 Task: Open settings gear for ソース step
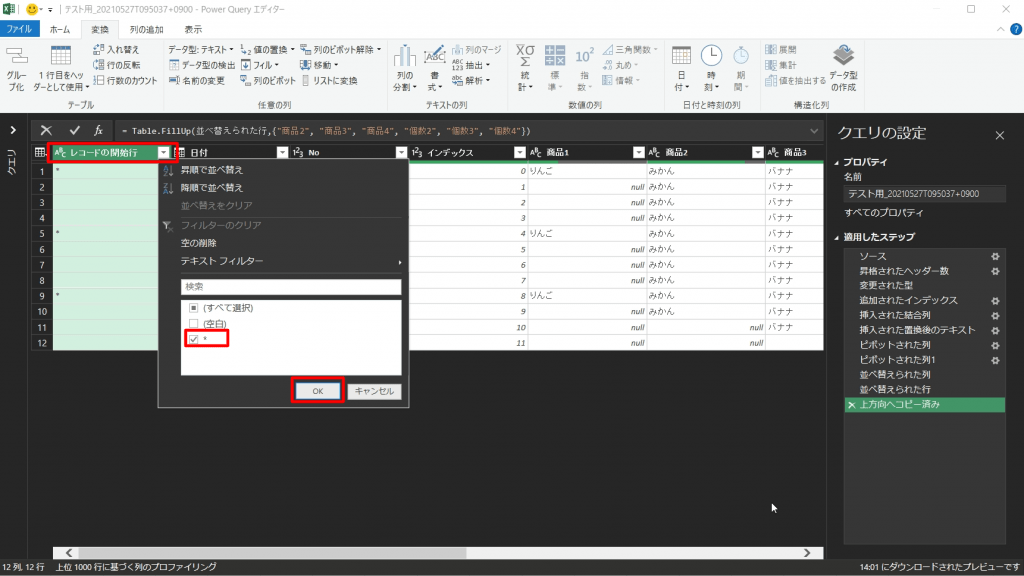(994, 257)
